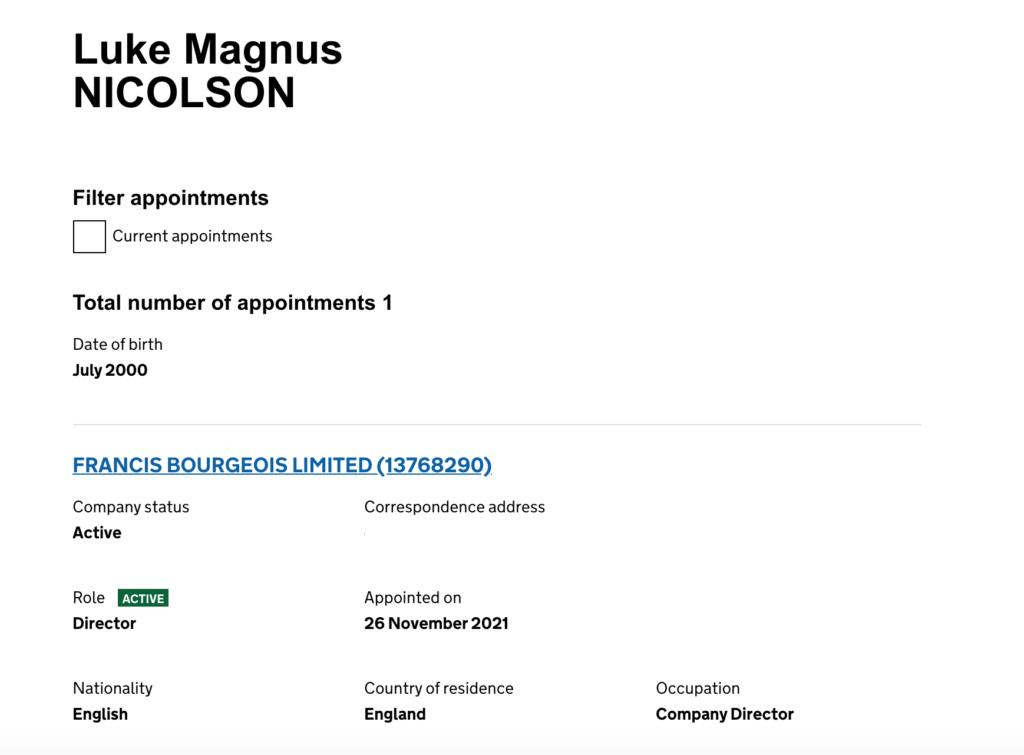The width and height of the screenshot is (1024, 755).
Task: Click the Company Director occupation value
Action: (725, 715)
